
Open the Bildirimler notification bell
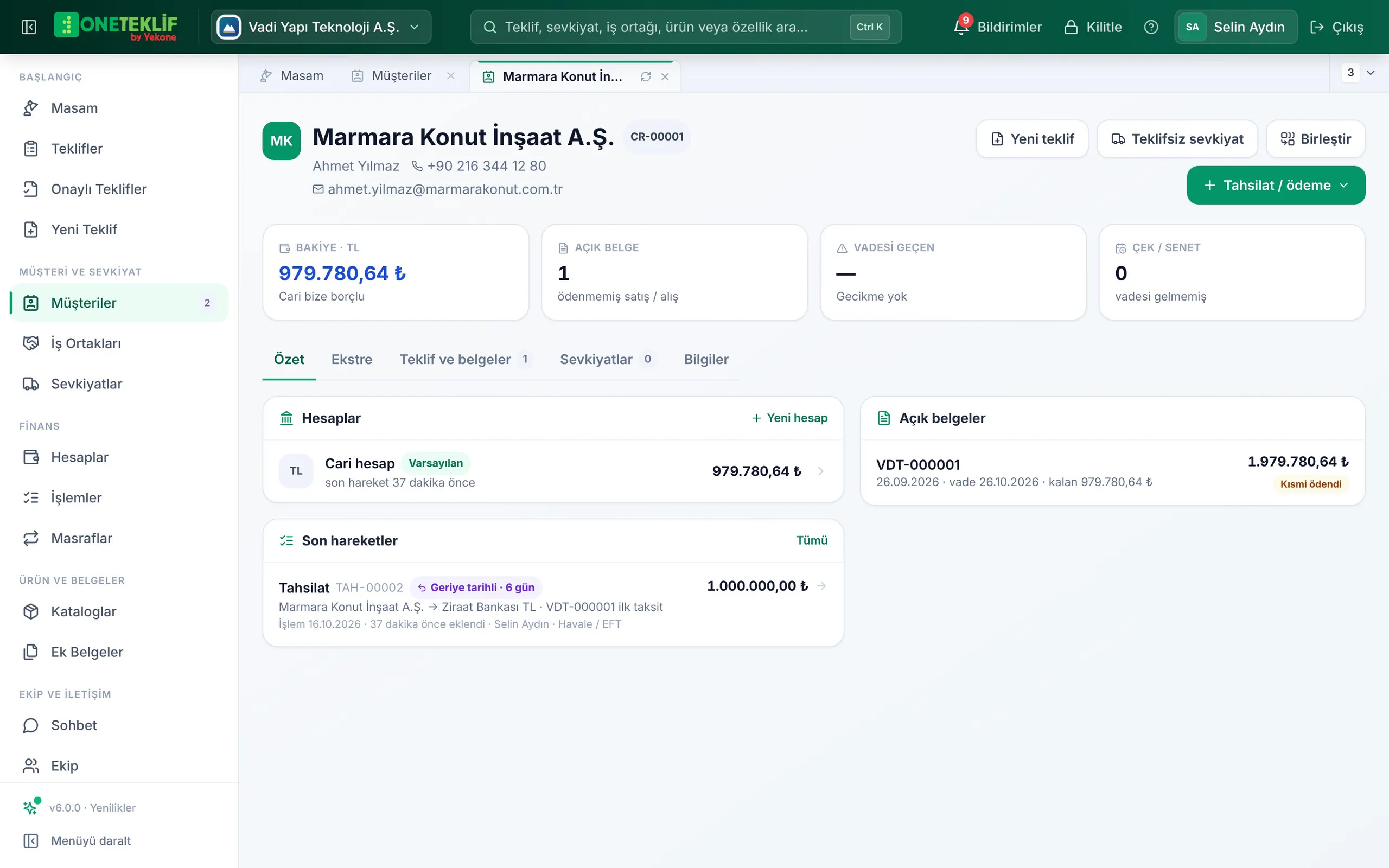pos(998,27)
